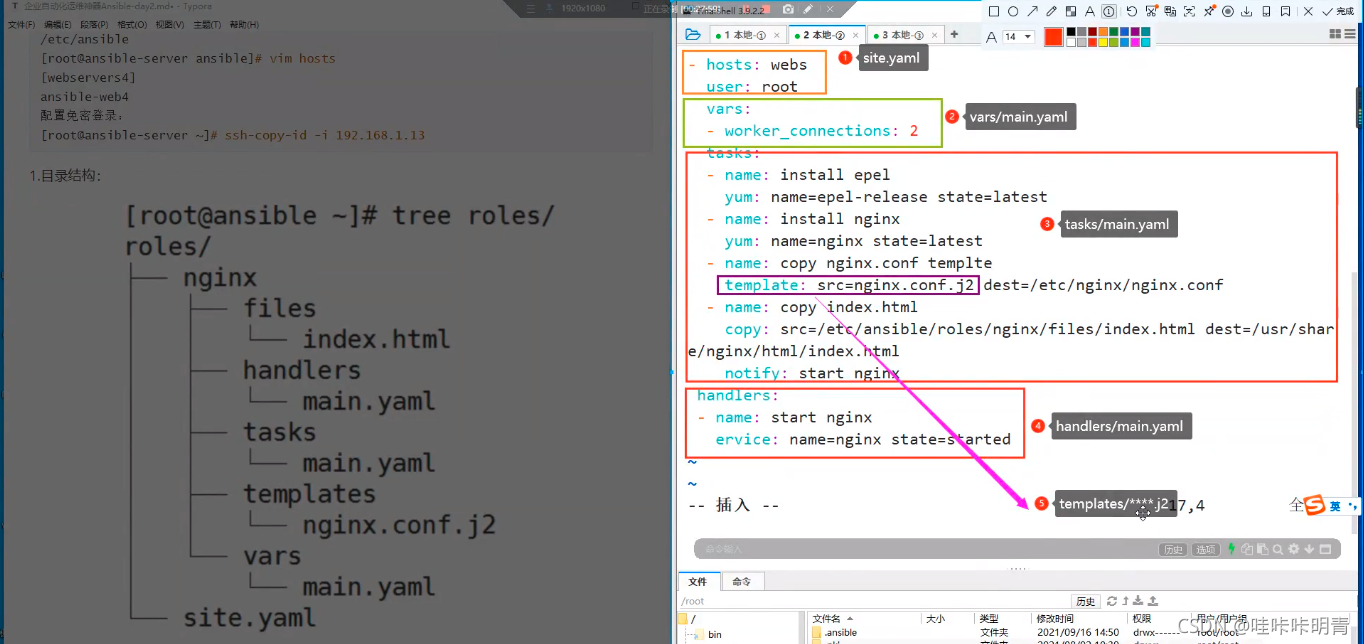This screenshot has height=644, width=1364.
Task: Switch to the 命令 bottom tab
Action: [741, 581]
